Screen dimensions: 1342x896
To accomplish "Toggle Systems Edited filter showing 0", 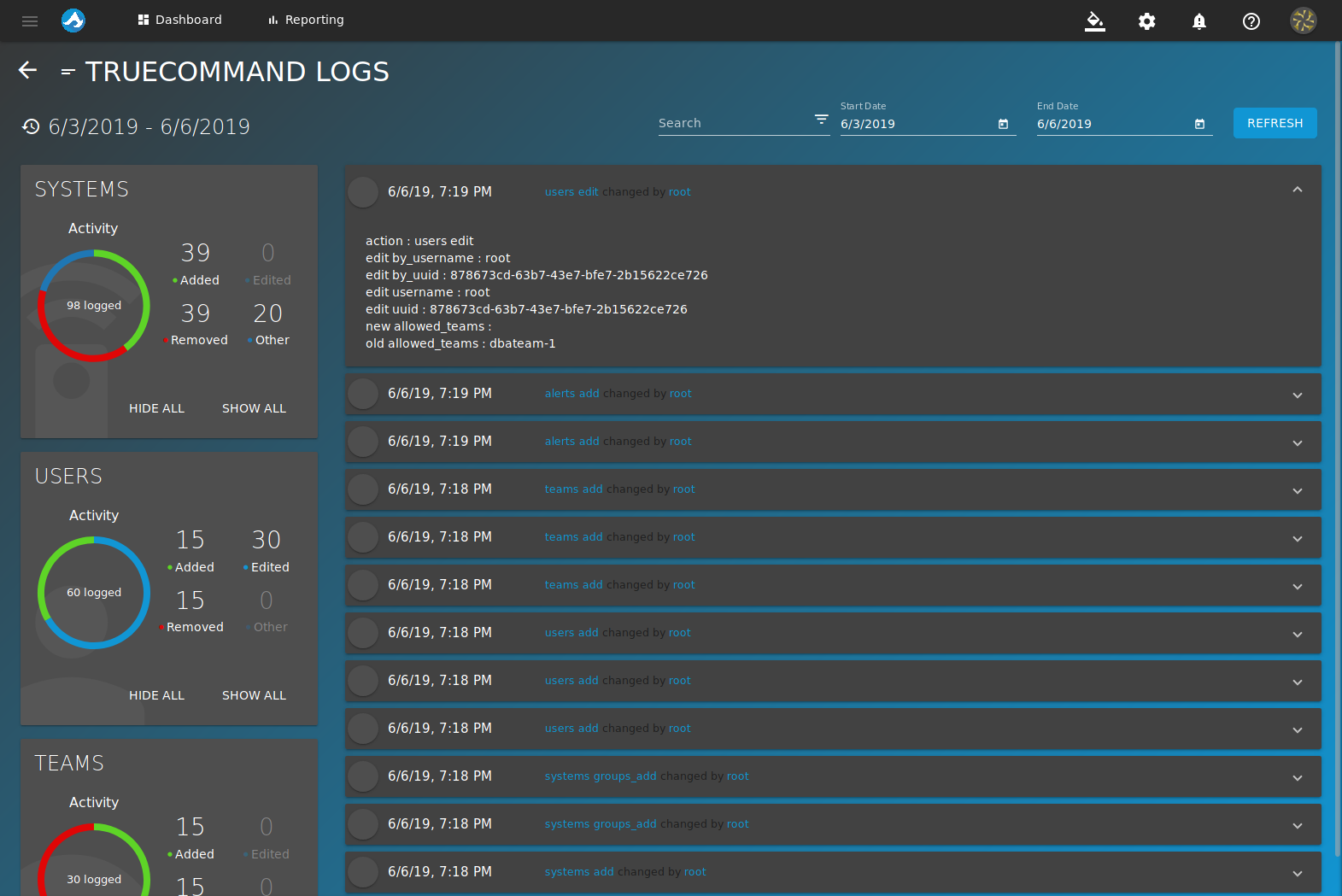I will (x=268, y=264).
